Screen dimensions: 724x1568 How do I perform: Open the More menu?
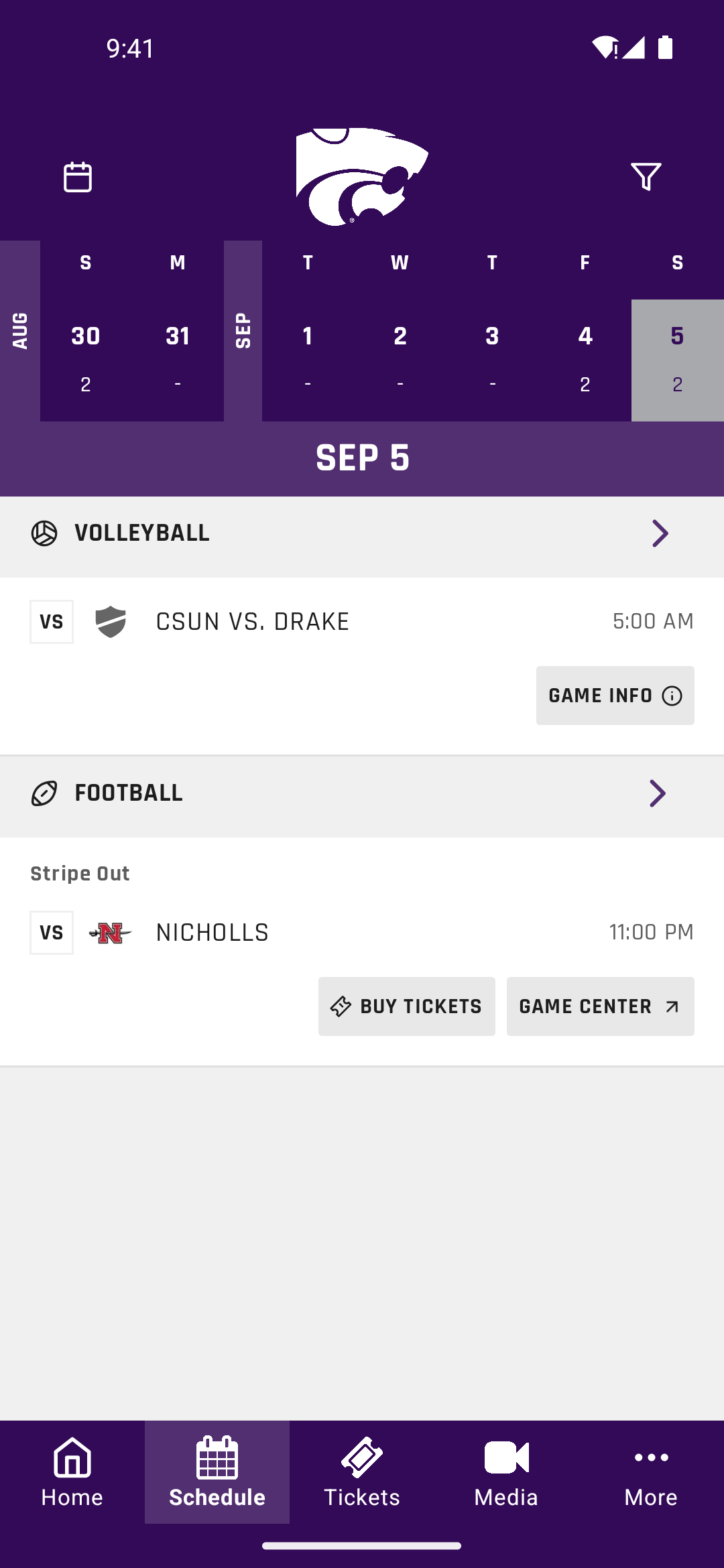point(652,1472)
